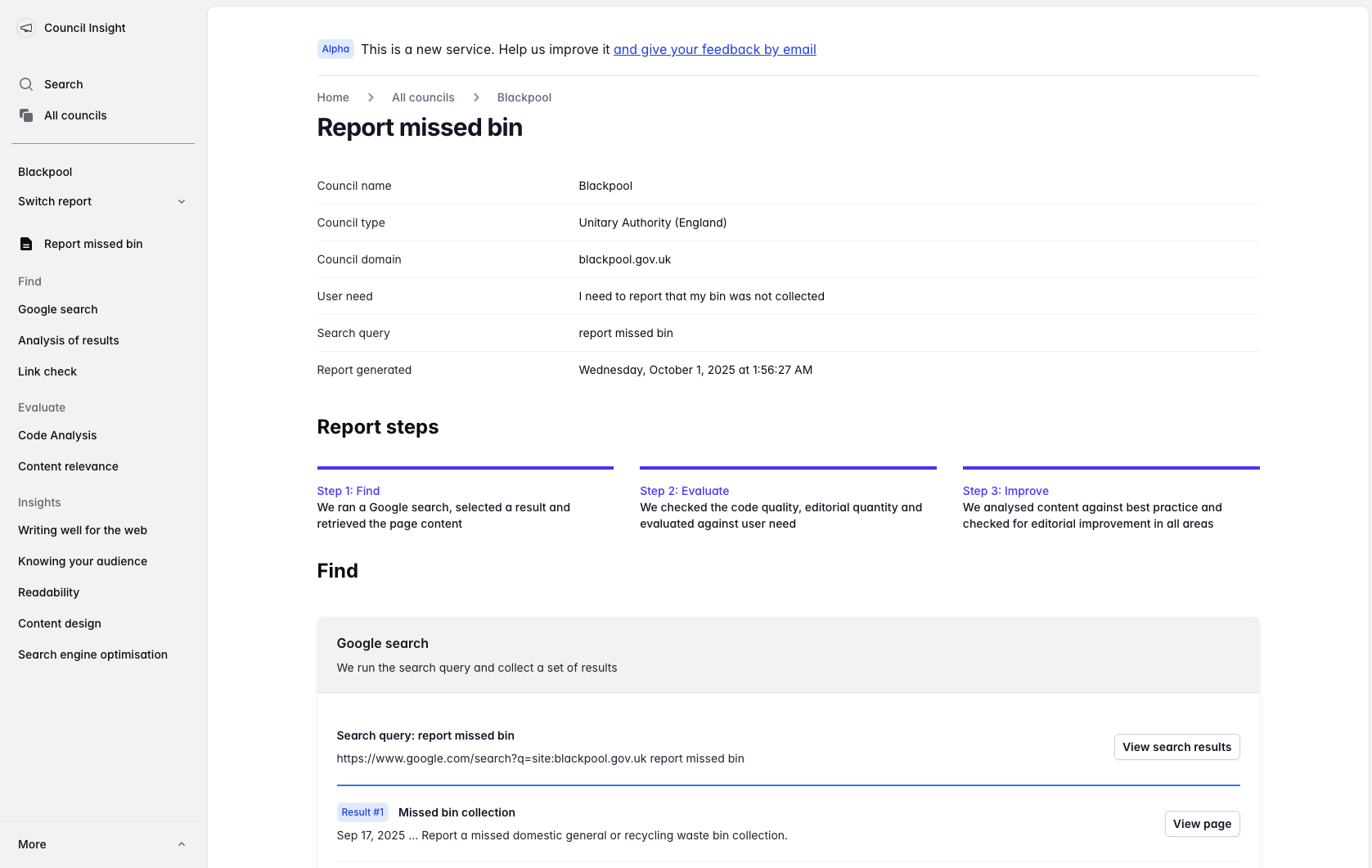Jump to Step 2: Evaluate
The width and height of the screenshot is (1372, 868).
click(684, 491)
